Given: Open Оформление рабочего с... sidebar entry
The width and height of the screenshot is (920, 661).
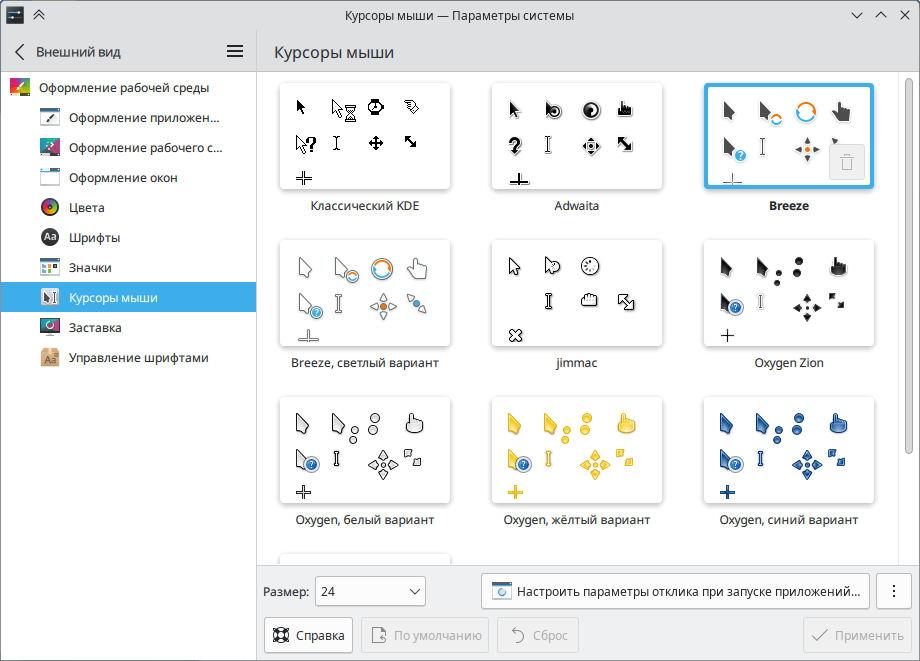Looking at the screenshot, I should click(x=128, y=147).
